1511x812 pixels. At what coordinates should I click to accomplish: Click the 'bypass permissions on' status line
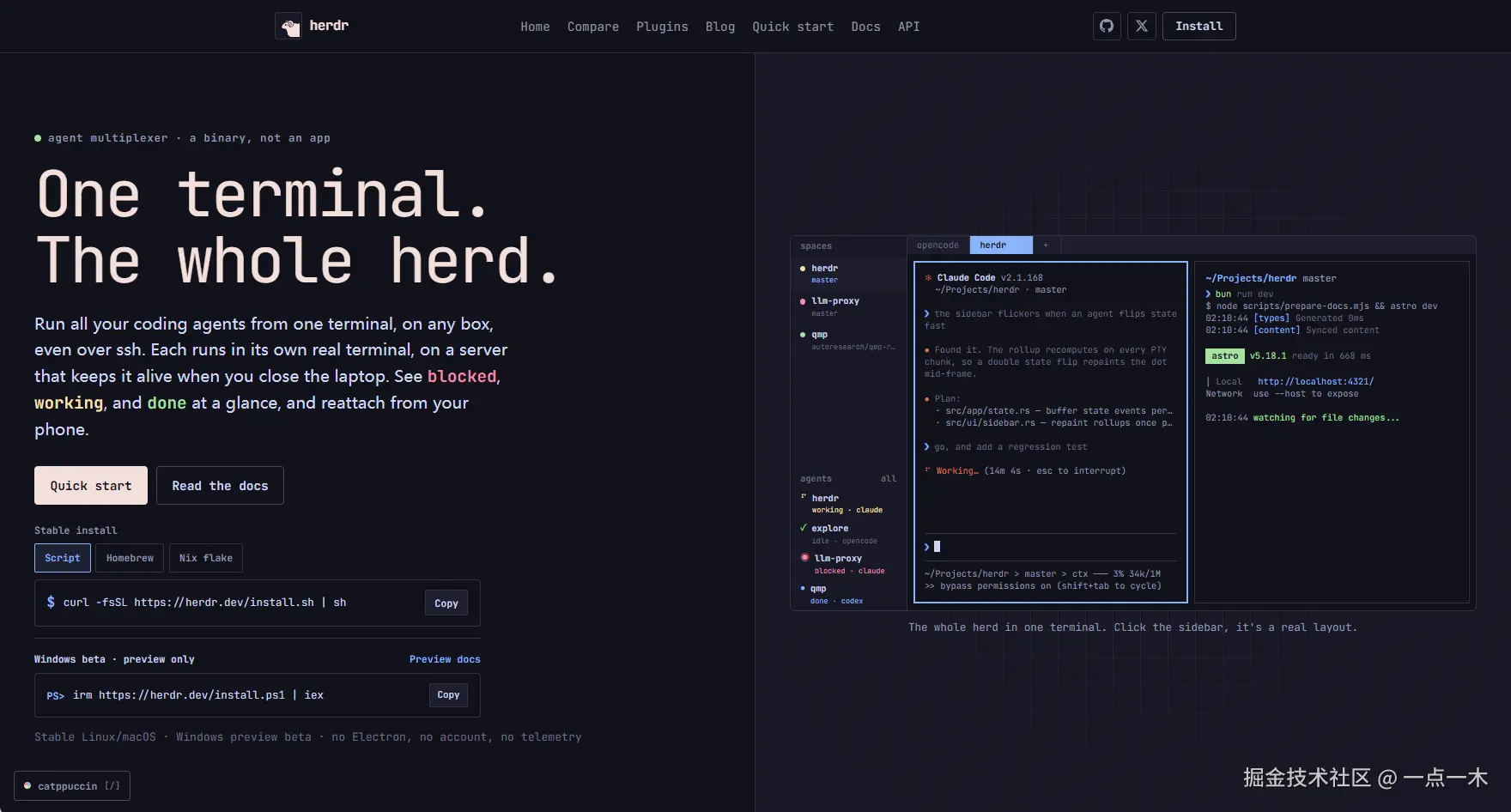(x=1042, y=586)
